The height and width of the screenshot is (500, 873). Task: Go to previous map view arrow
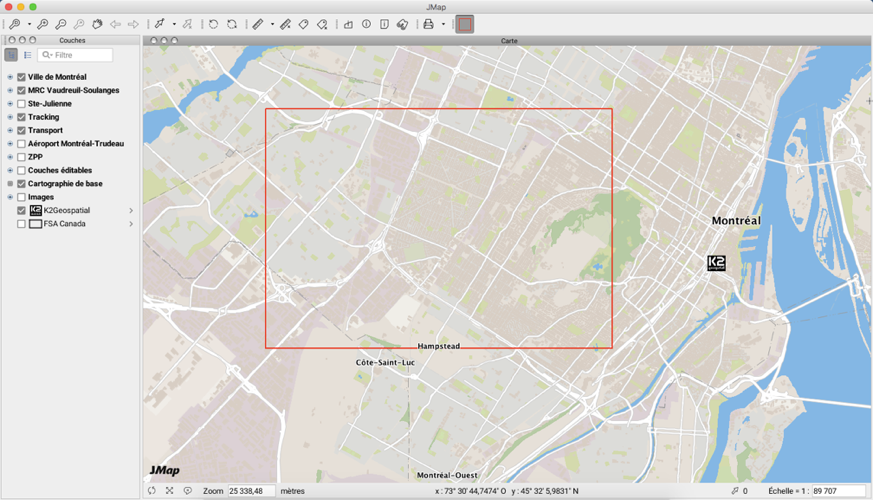point(115,23)
